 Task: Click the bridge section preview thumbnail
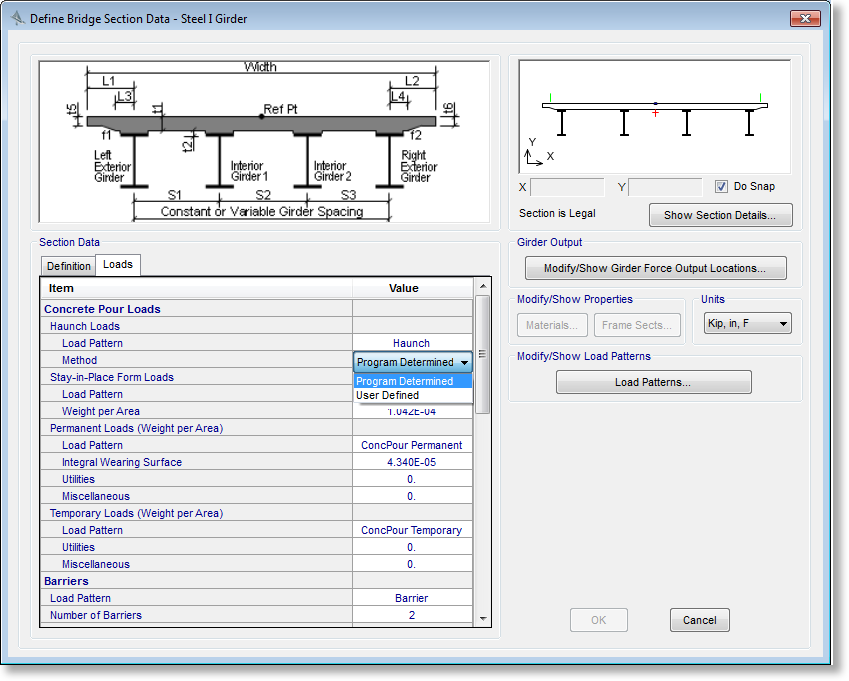(x=654, y=117)
